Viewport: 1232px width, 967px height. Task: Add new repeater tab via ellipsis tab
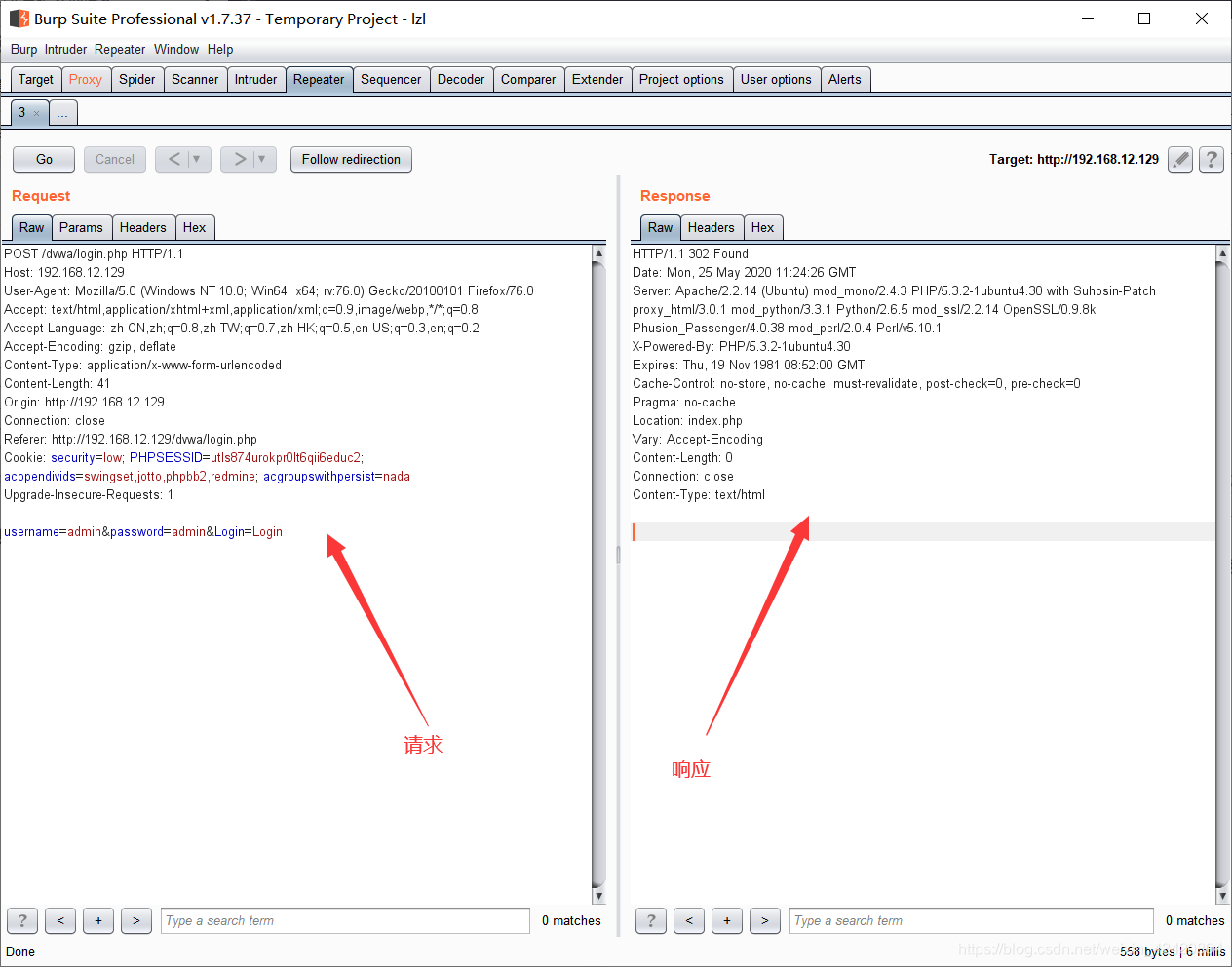(x=62, y=113)
